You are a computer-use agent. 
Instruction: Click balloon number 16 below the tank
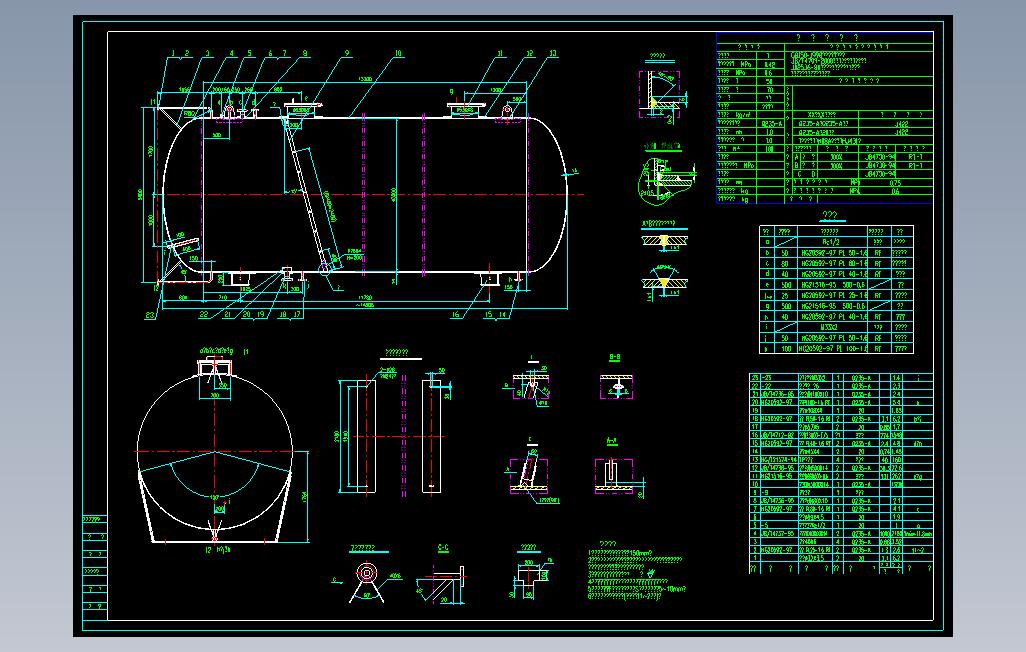point(455,315)
